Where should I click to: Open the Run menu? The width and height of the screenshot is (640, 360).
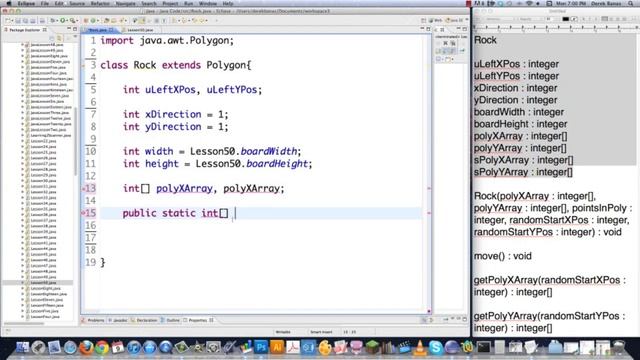point(189,3)
